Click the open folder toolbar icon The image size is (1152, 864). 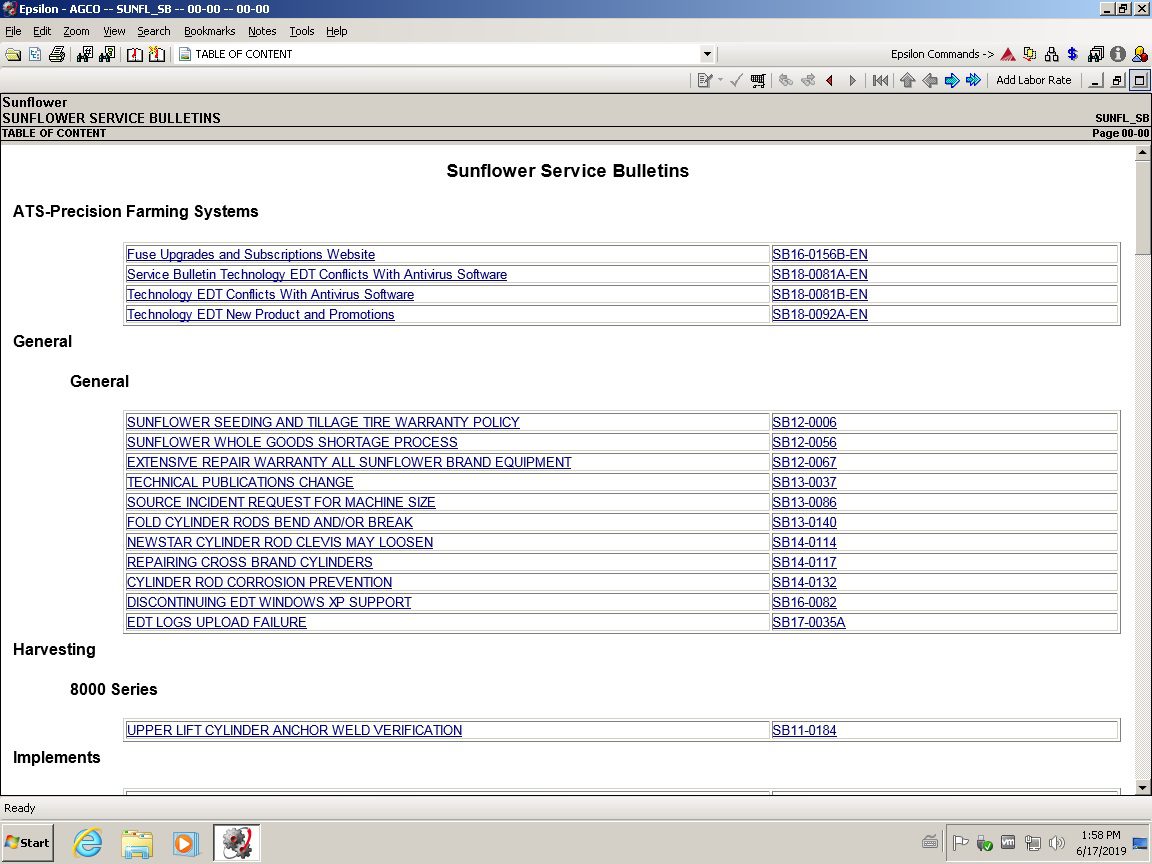(x=12, y=54)
